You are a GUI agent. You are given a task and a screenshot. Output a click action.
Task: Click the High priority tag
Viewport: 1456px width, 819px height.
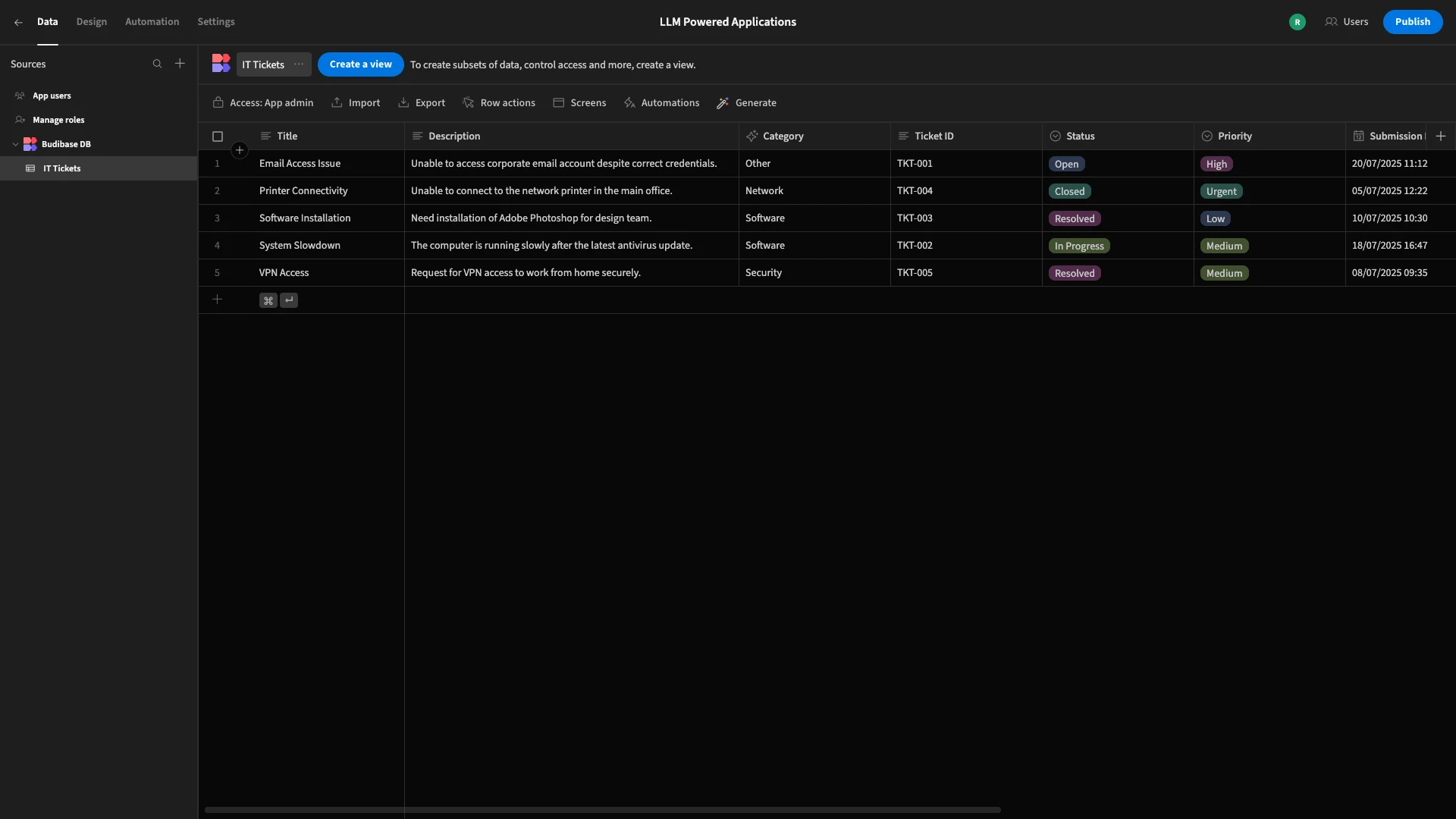coord(1216,164)
